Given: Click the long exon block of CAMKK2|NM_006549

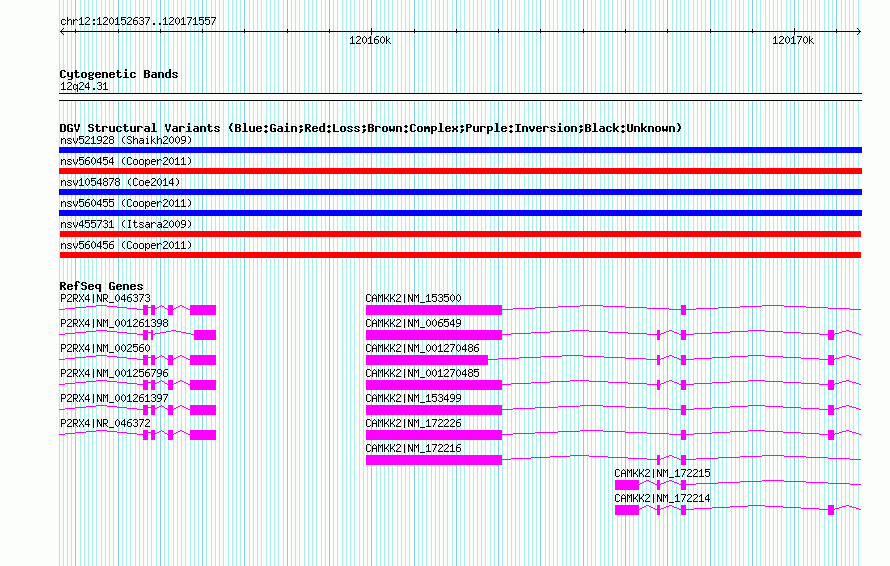Looking at the screenshot, I should [x=434, y=335].
